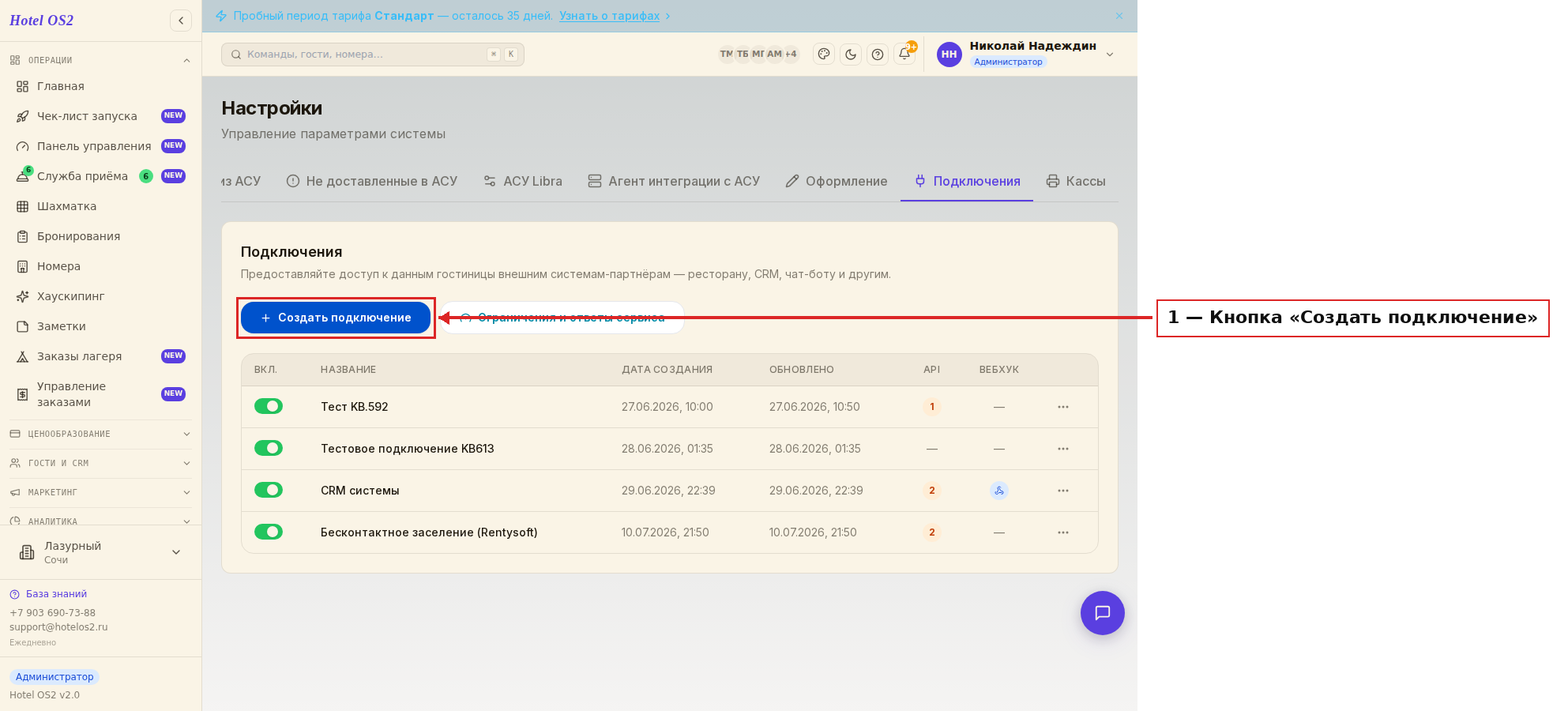Open Бронирования in the sidebar

pyautogui.click(x=100, y=236)
